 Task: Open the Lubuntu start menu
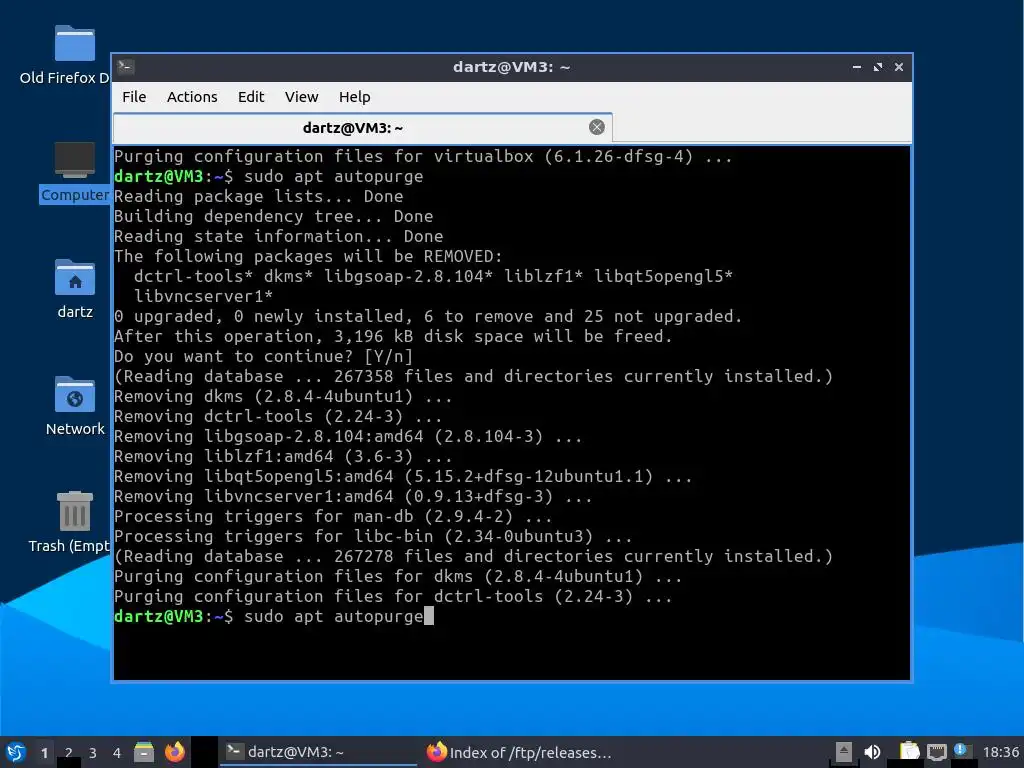coord(16,752)
